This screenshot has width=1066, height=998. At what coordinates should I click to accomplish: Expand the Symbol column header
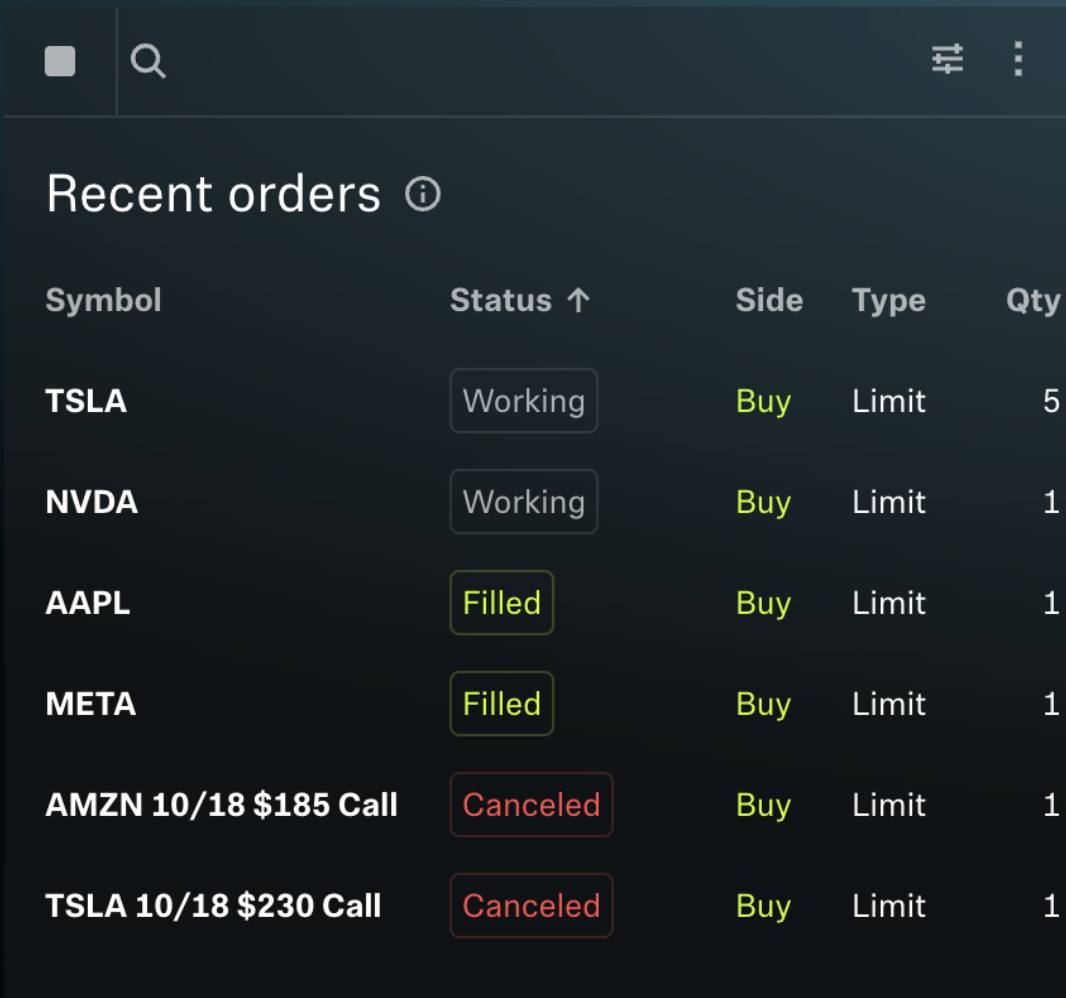coord(103,299)
